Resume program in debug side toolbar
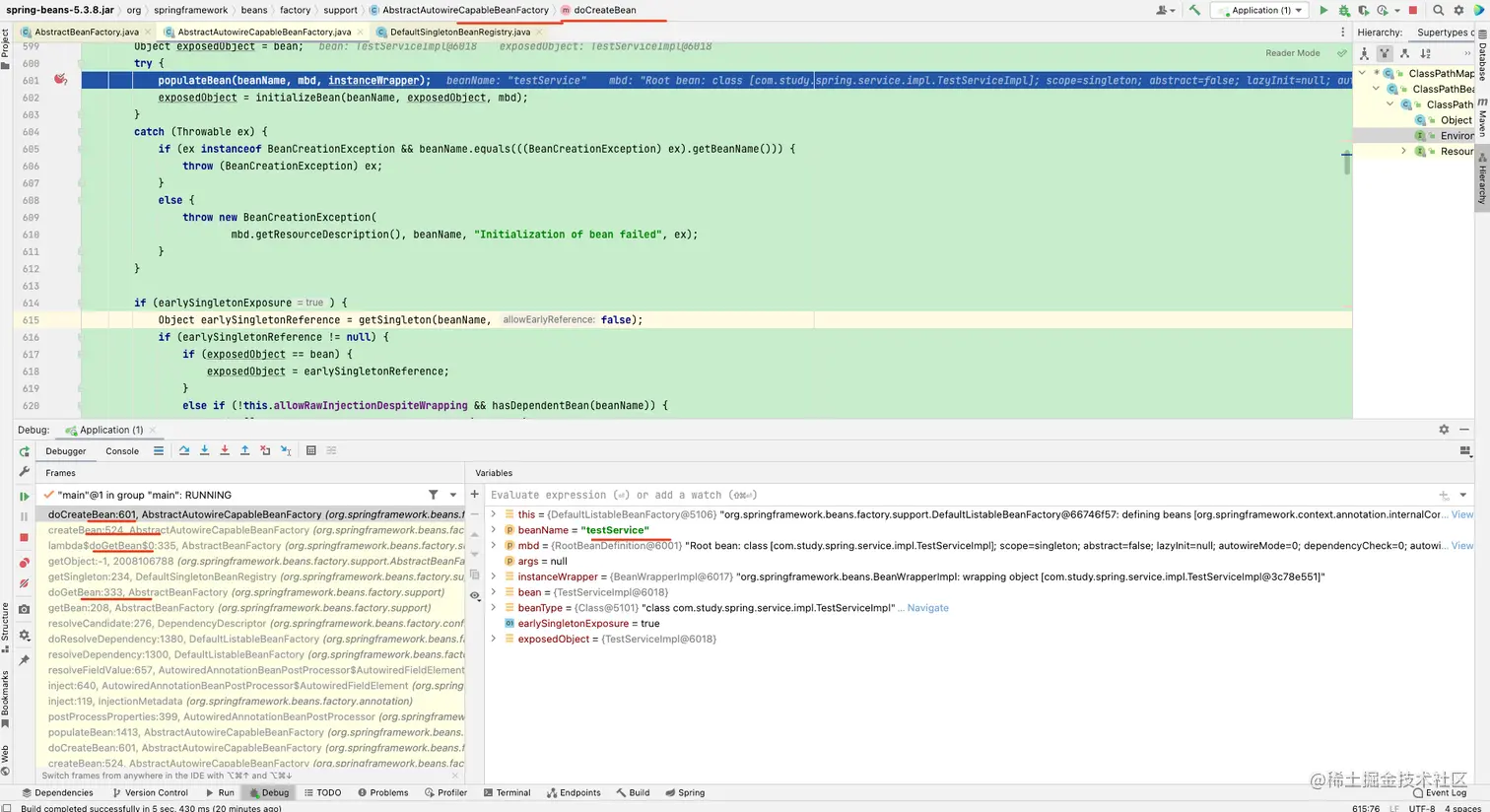 pyautogui.click(x=25, y=497)
